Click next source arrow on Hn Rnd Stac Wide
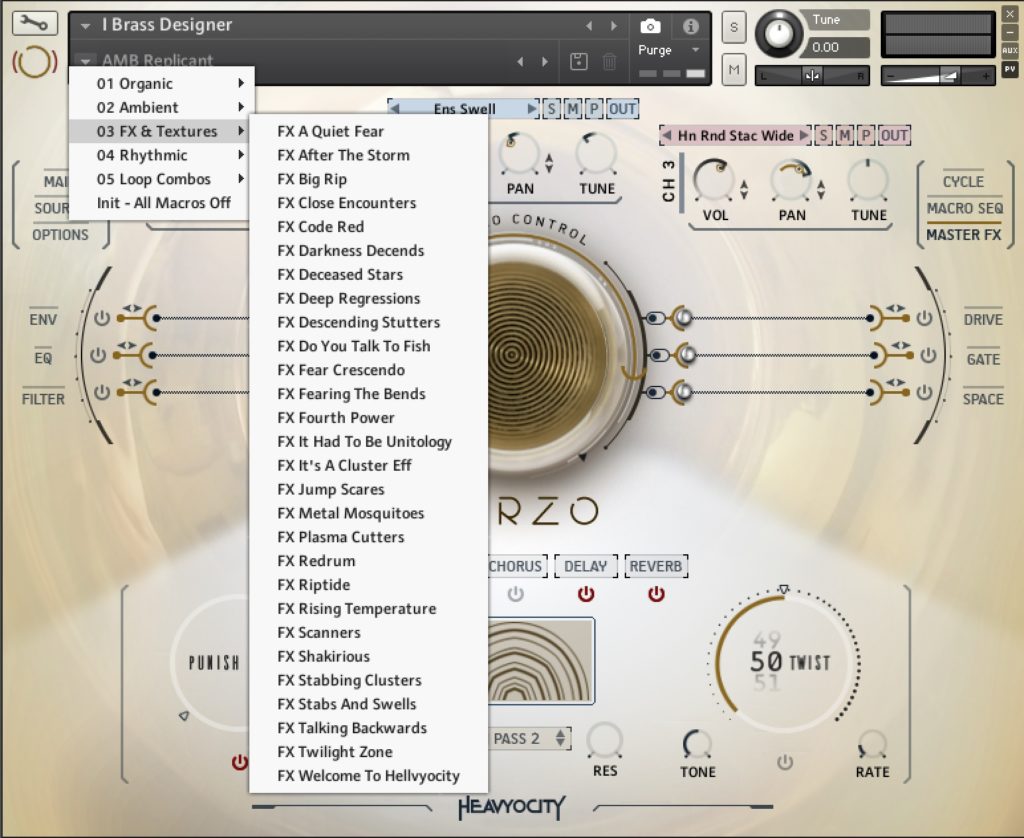1024x838 pixels. tap(805, 135)
